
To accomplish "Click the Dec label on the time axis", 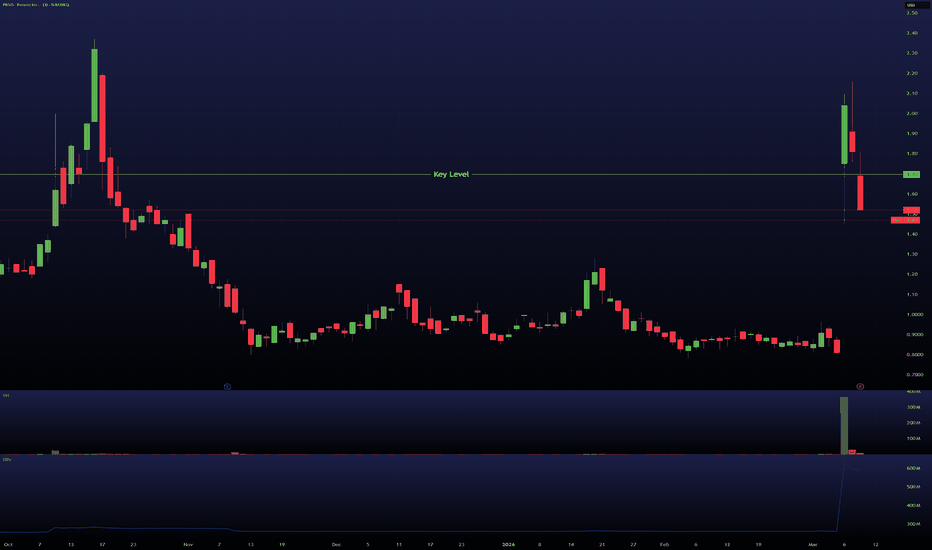I will tap(336, 545).
